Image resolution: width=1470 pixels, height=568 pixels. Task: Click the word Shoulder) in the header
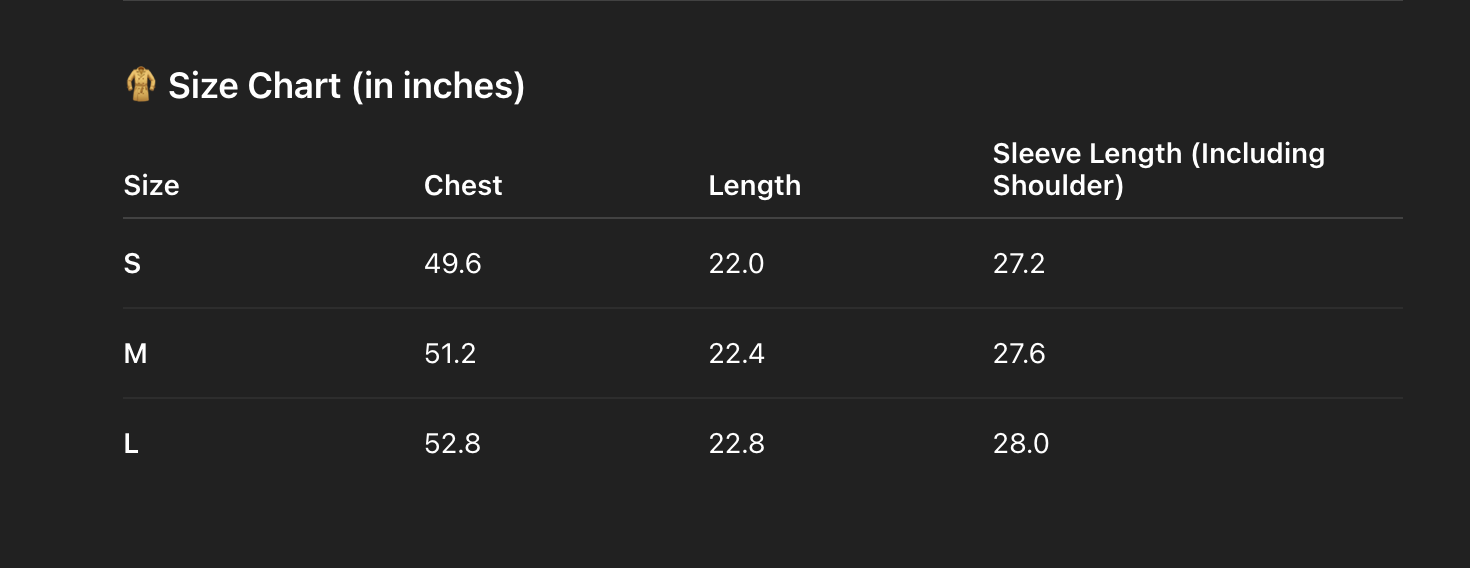[1058, 187]
